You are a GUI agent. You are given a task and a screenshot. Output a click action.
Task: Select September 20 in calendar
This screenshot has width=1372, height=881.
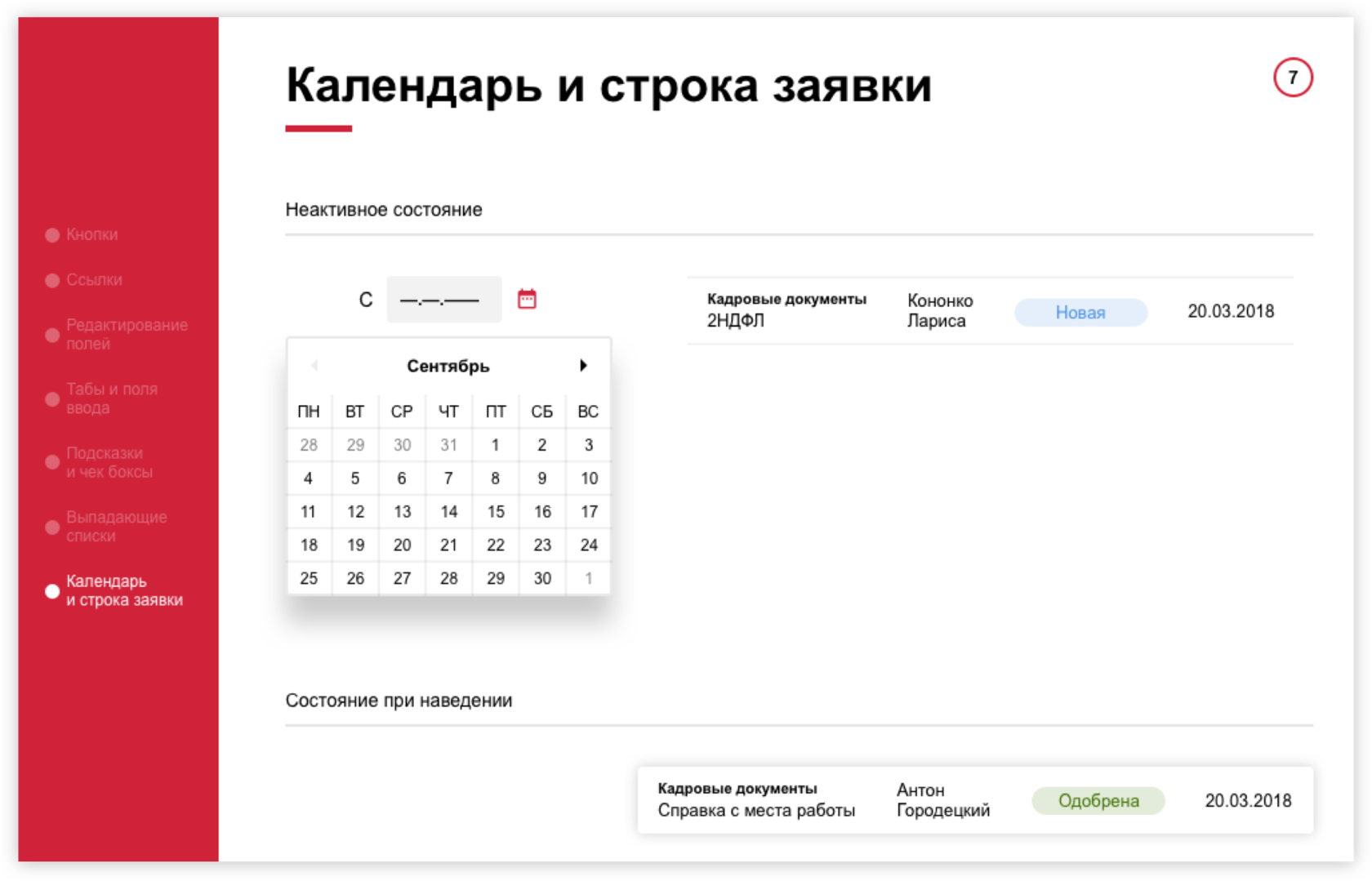(x=402, y=545)
